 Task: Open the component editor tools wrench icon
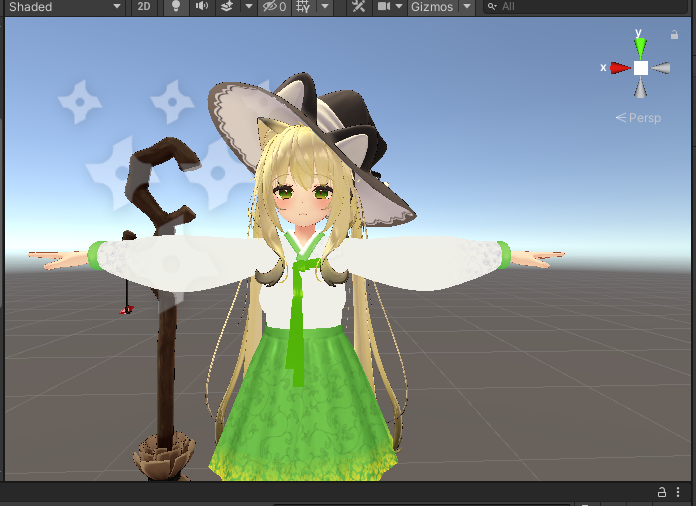pyautogui.click(x=358, y=7)
